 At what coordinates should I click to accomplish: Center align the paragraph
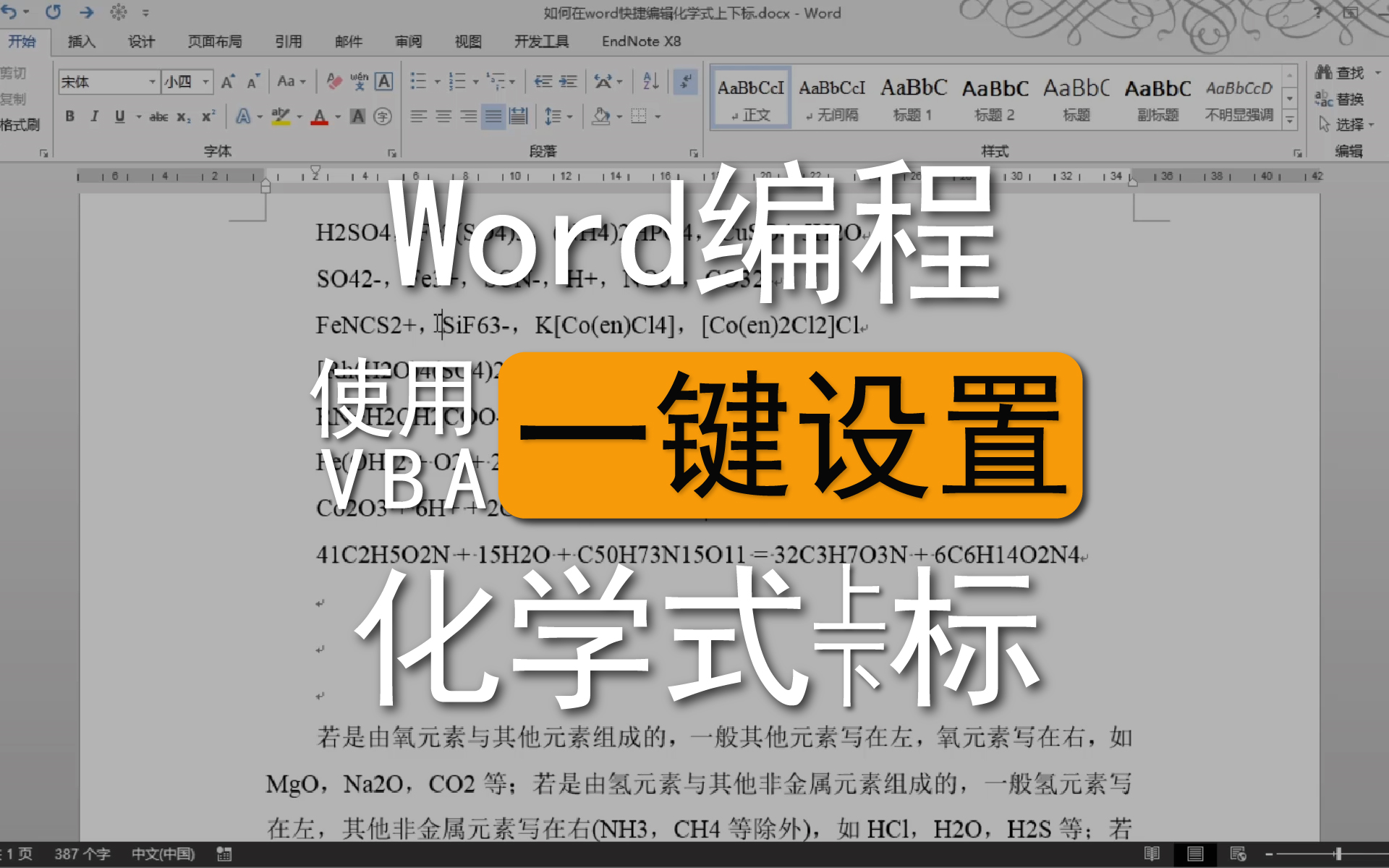pyautogui.click(x=443, y=116)
